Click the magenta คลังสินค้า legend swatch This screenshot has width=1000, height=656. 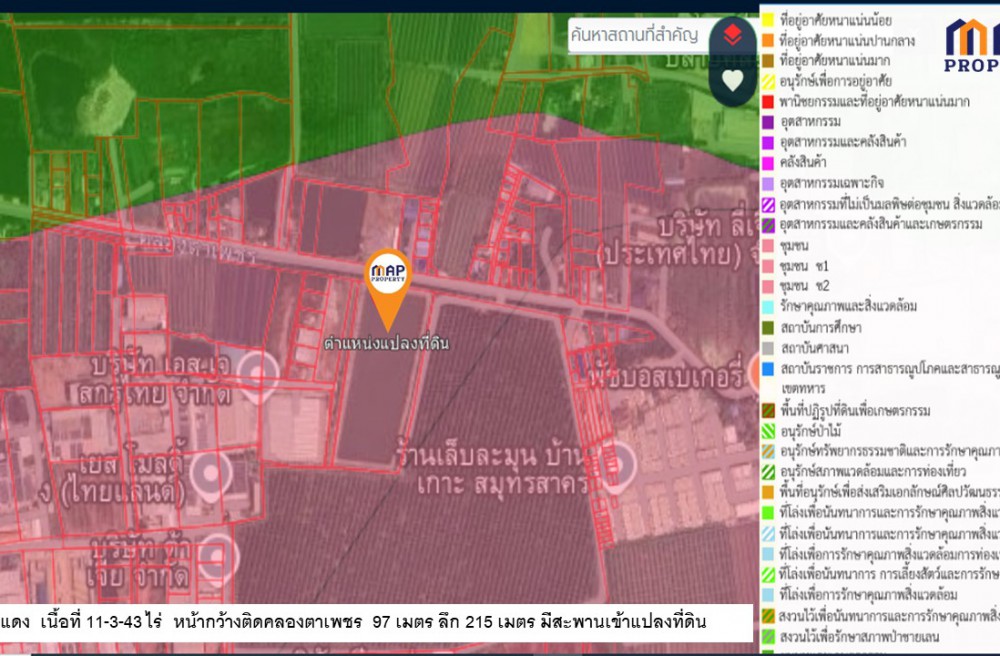click(x=768, y=163)
